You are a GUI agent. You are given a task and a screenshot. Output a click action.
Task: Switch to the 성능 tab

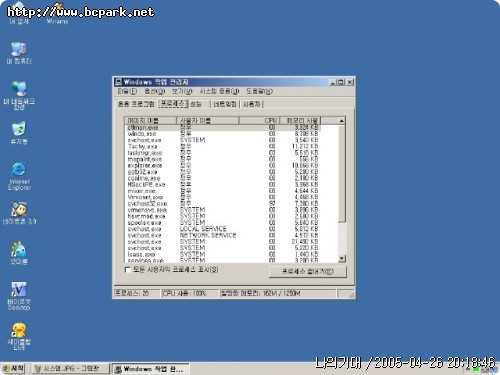pyautogui.click(x=196, y=104)
